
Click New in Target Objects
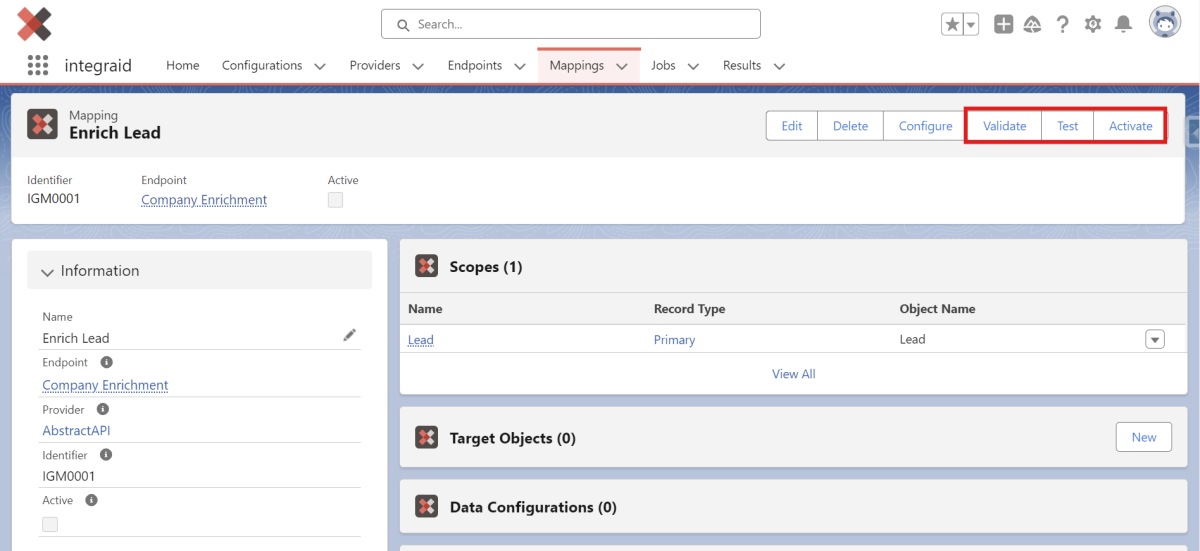coord(1143,437)
